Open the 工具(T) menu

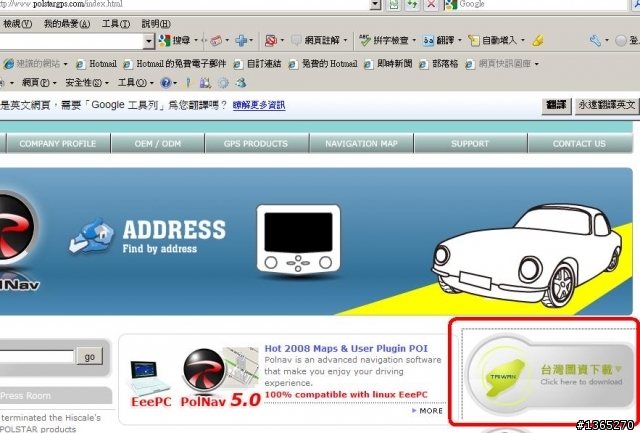click(x=116, y=24)
